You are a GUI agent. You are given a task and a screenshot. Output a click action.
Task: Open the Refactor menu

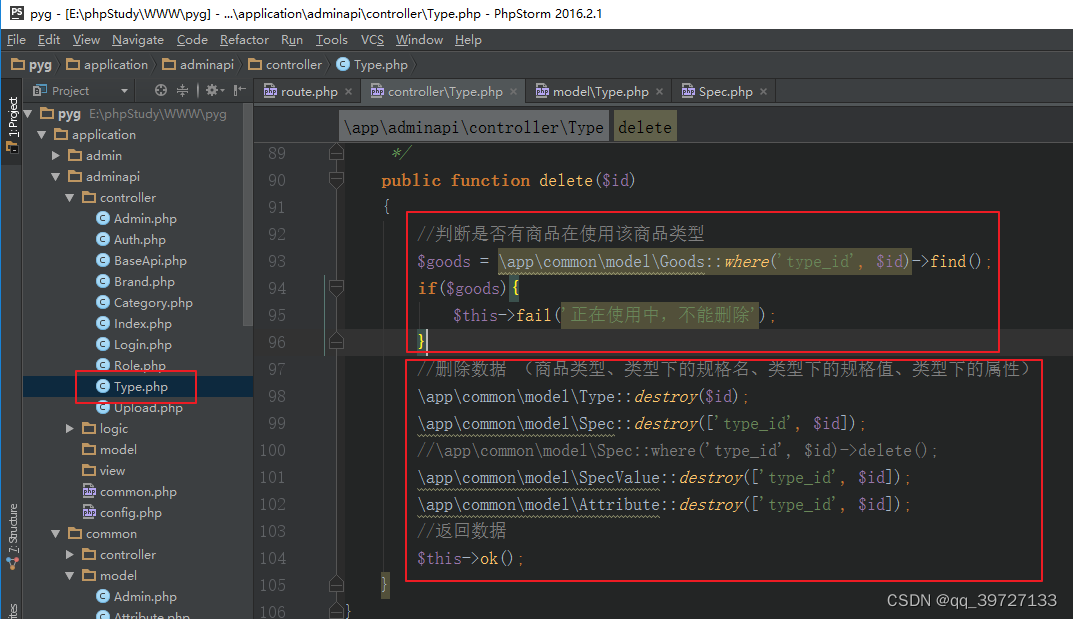click(x=244, y=40)
